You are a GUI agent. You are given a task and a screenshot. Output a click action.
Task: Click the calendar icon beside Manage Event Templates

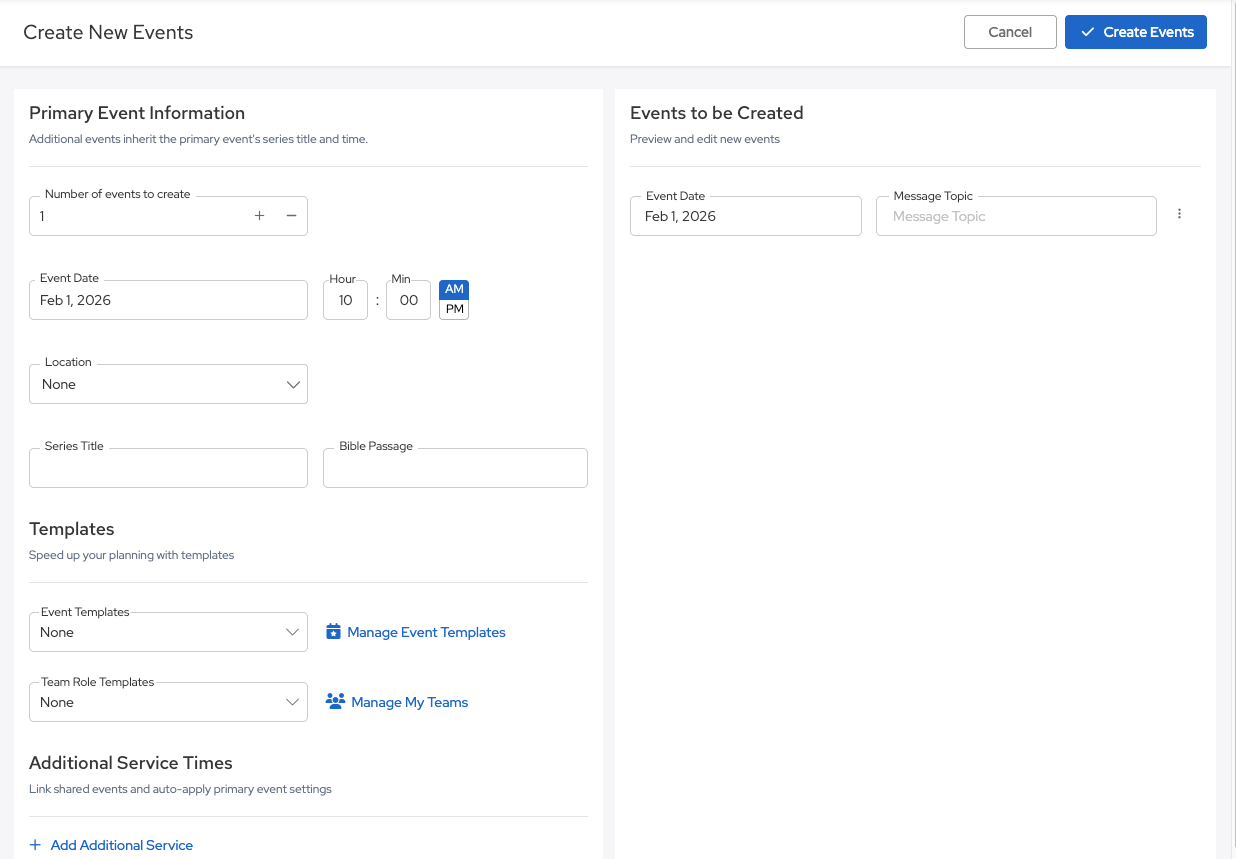pos(334,632)
